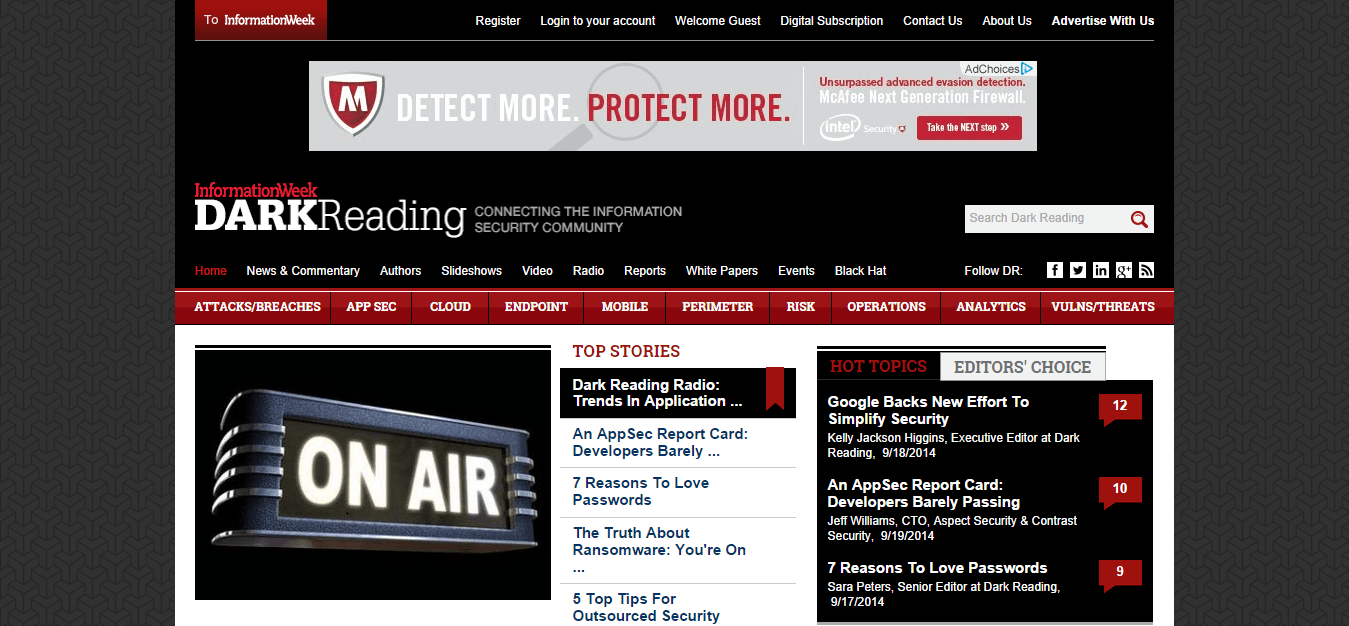
Task: Open the Black Hat page
Action: click(x=860, y=271)
